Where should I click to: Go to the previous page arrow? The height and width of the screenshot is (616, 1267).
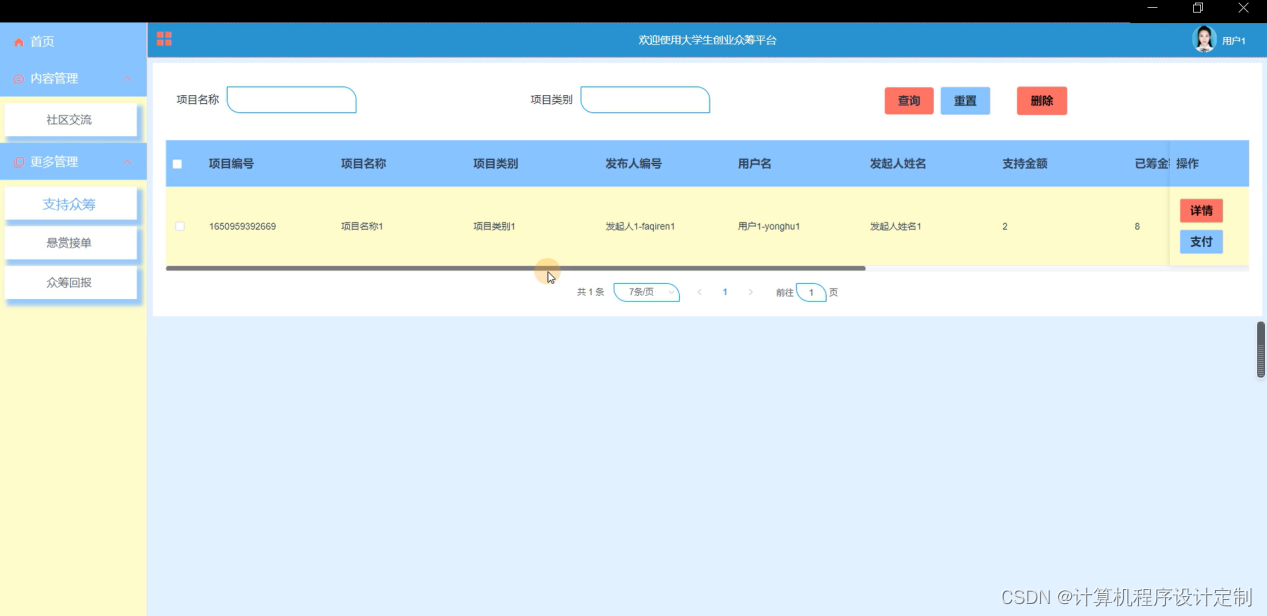click(699, 292)
